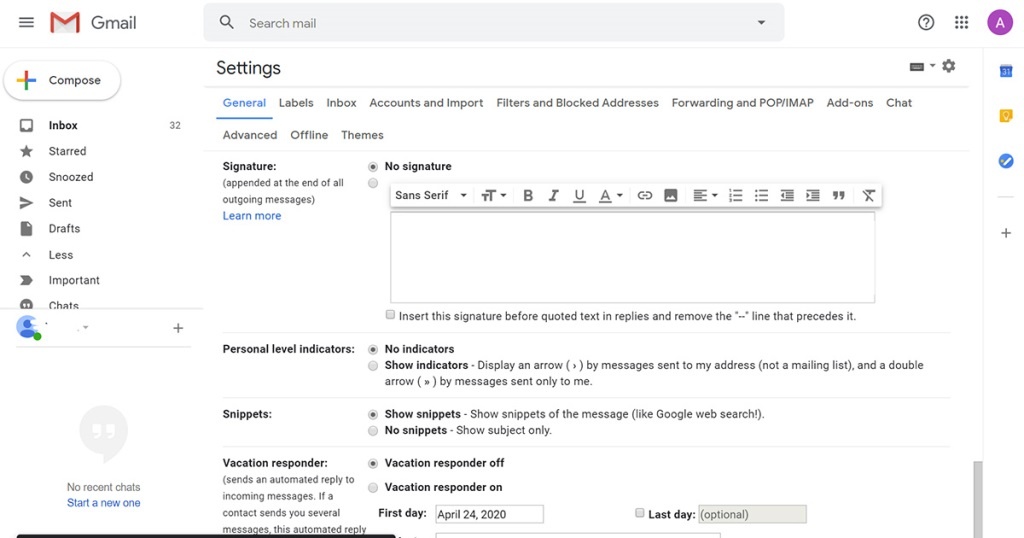Apply numbered list in signature editor

(x=735, y=196)
